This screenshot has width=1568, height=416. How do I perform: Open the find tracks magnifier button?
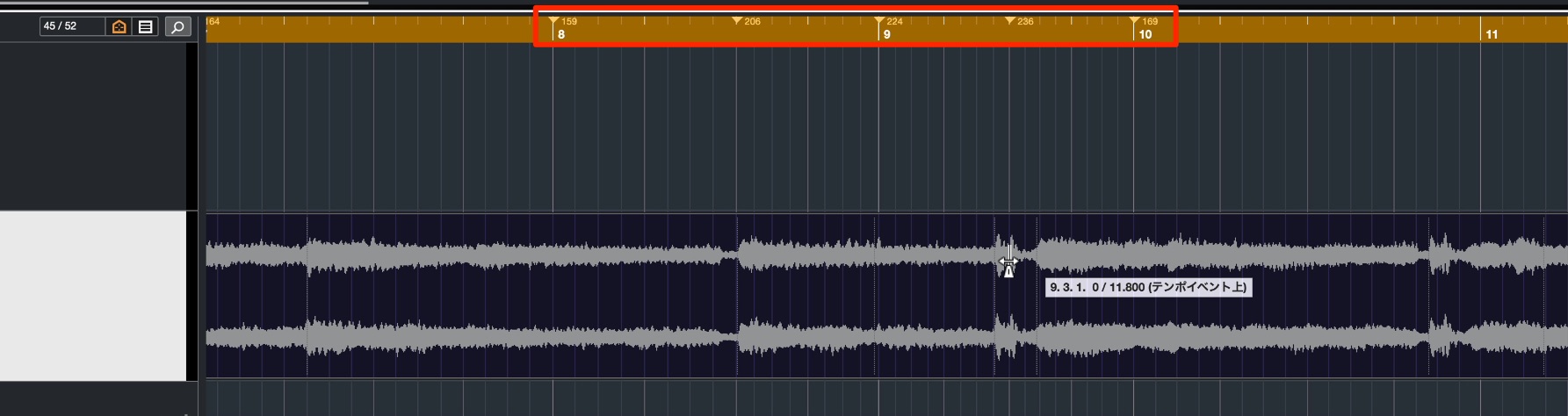[177, 27]
